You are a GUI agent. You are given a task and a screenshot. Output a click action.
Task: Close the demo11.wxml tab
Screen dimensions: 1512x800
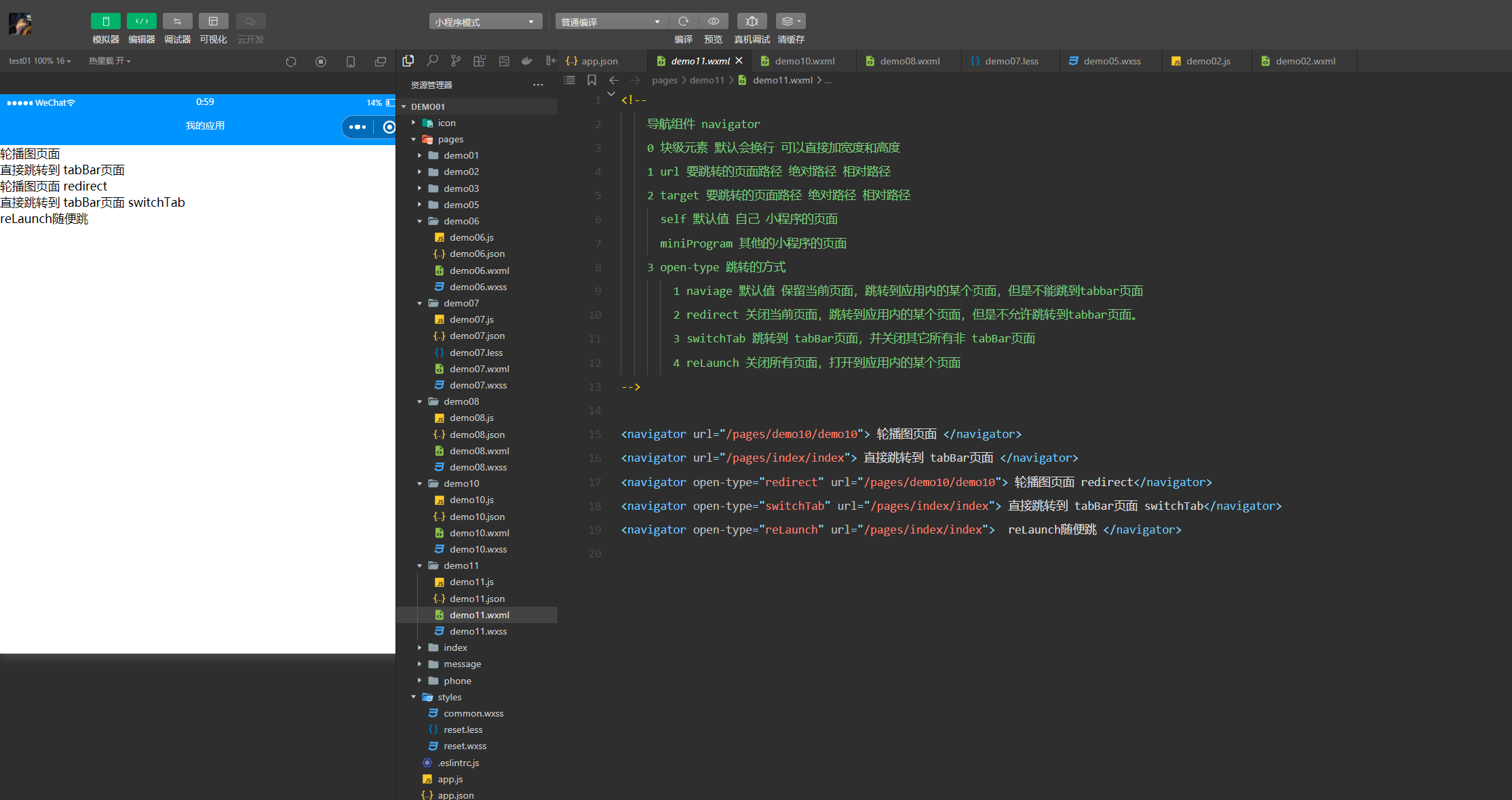pyautogui.click(x=739, y=61)
